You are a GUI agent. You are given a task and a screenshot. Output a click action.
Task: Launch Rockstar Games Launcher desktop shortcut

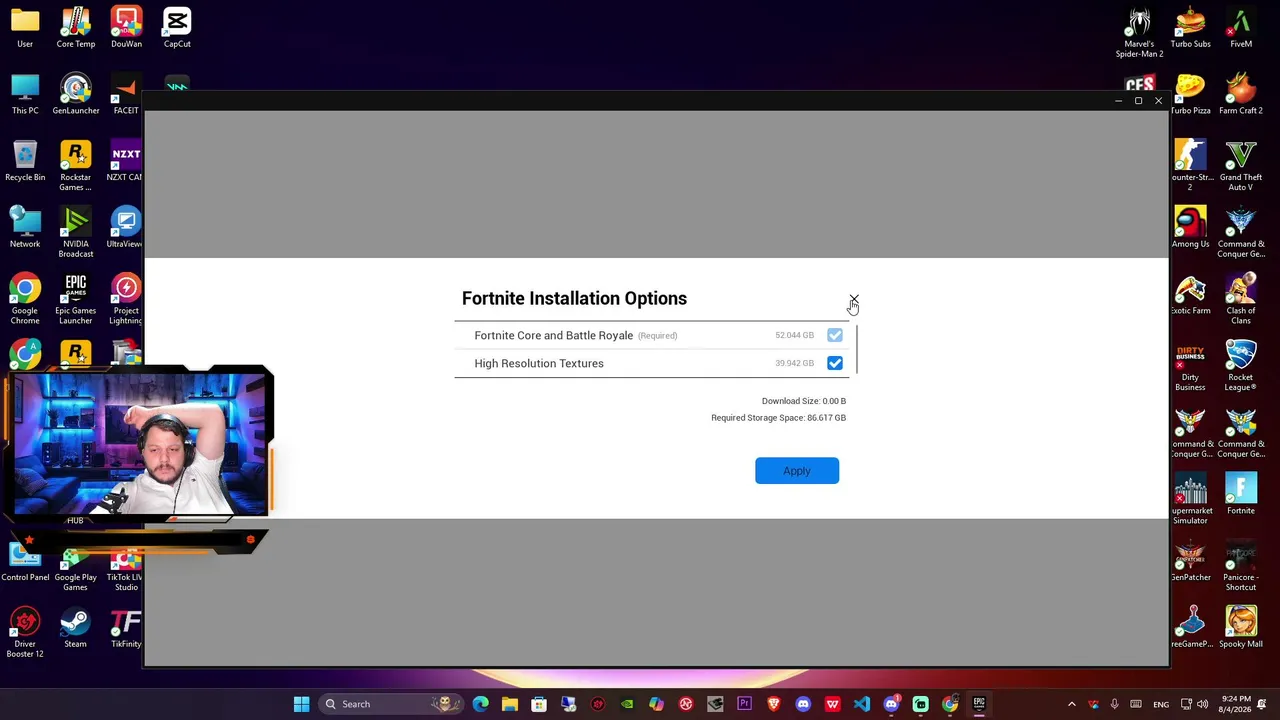click(x=76, y=166)
